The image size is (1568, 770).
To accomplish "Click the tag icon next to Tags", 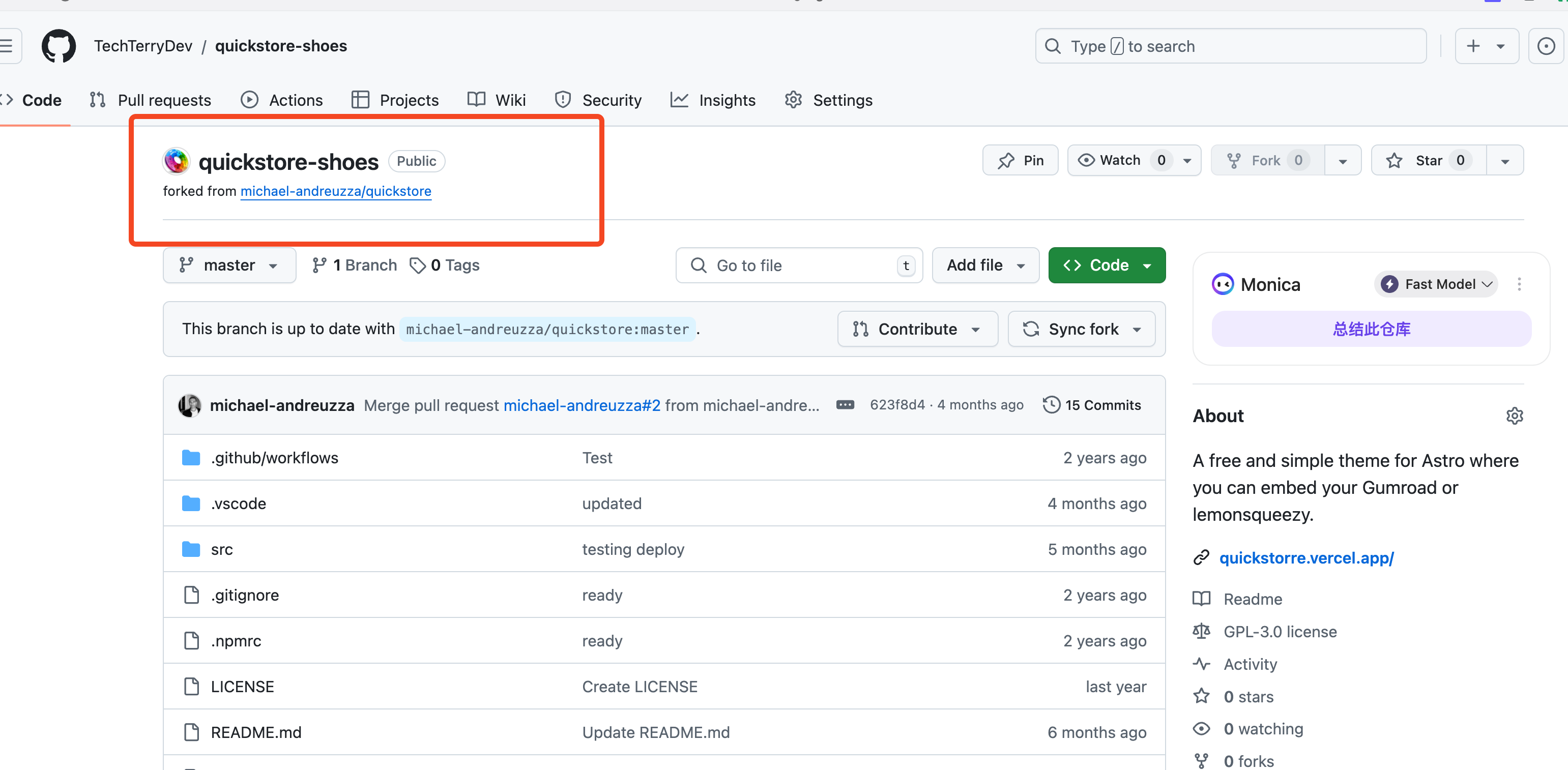I will [418, 265].
